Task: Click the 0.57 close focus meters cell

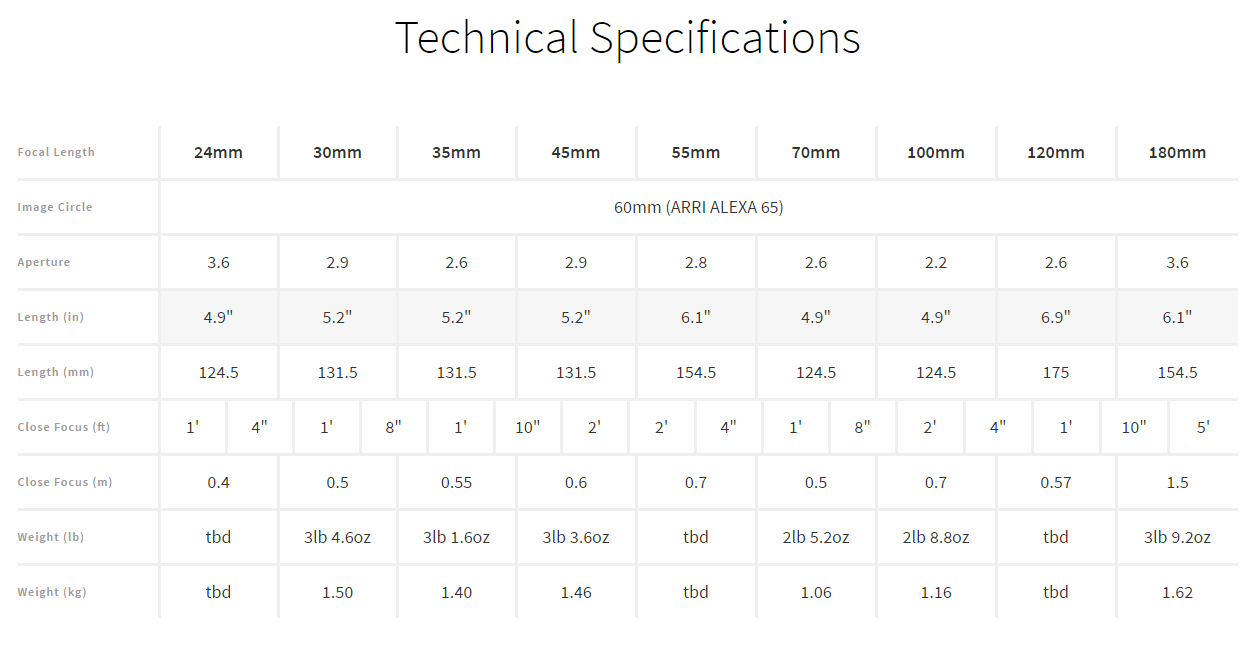Action: [x=1056, y=483]
